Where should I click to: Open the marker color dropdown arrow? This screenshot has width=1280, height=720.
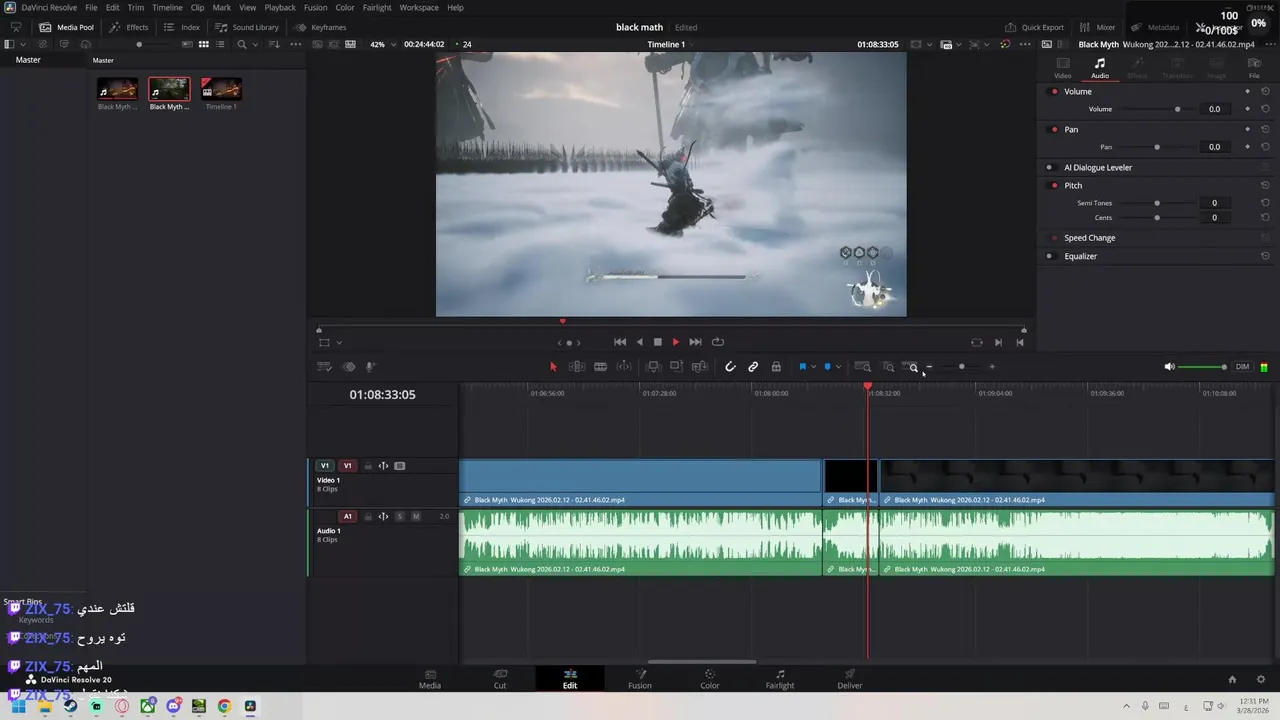point(838,367)
